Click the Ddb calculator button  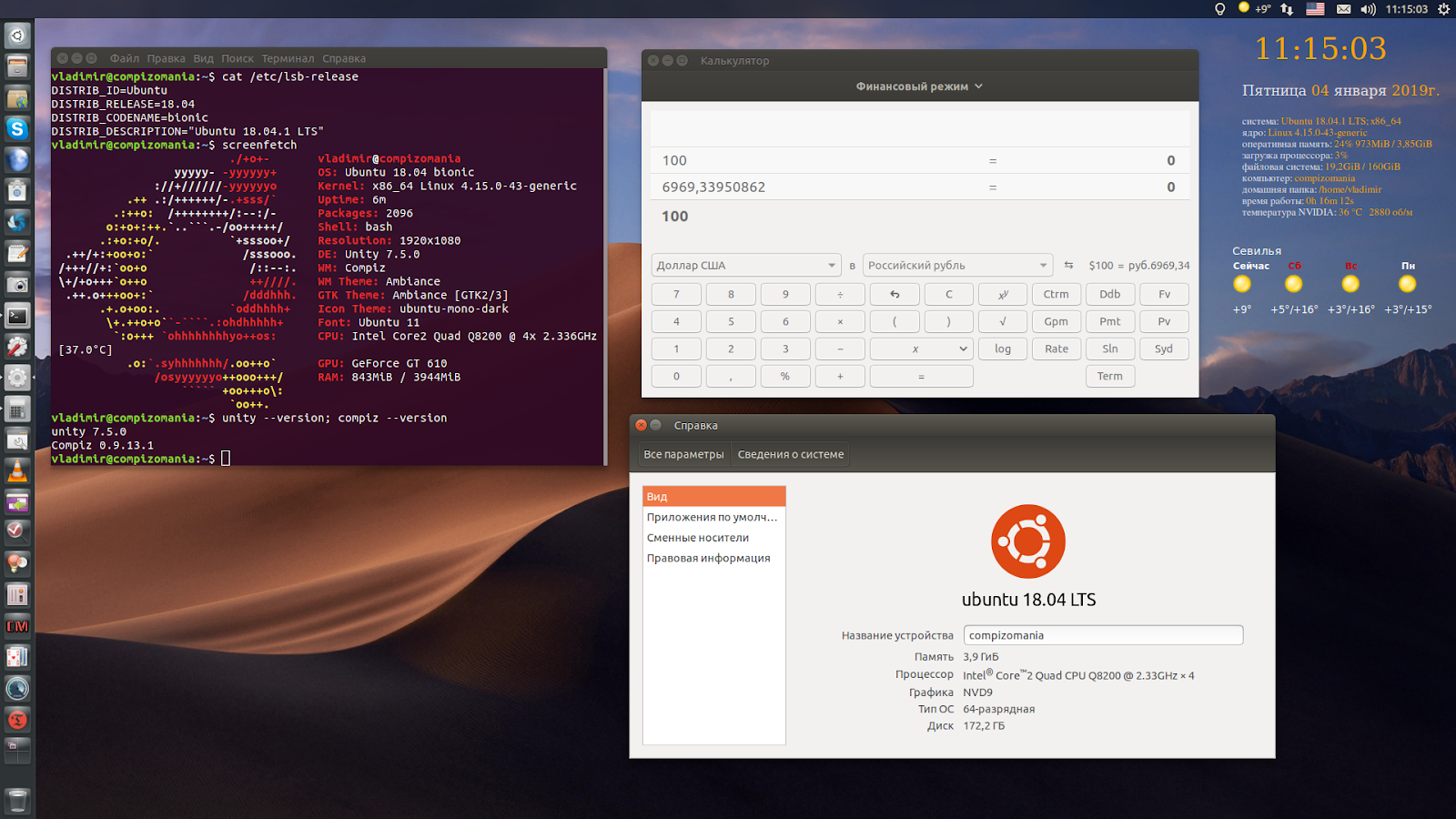1109,294
